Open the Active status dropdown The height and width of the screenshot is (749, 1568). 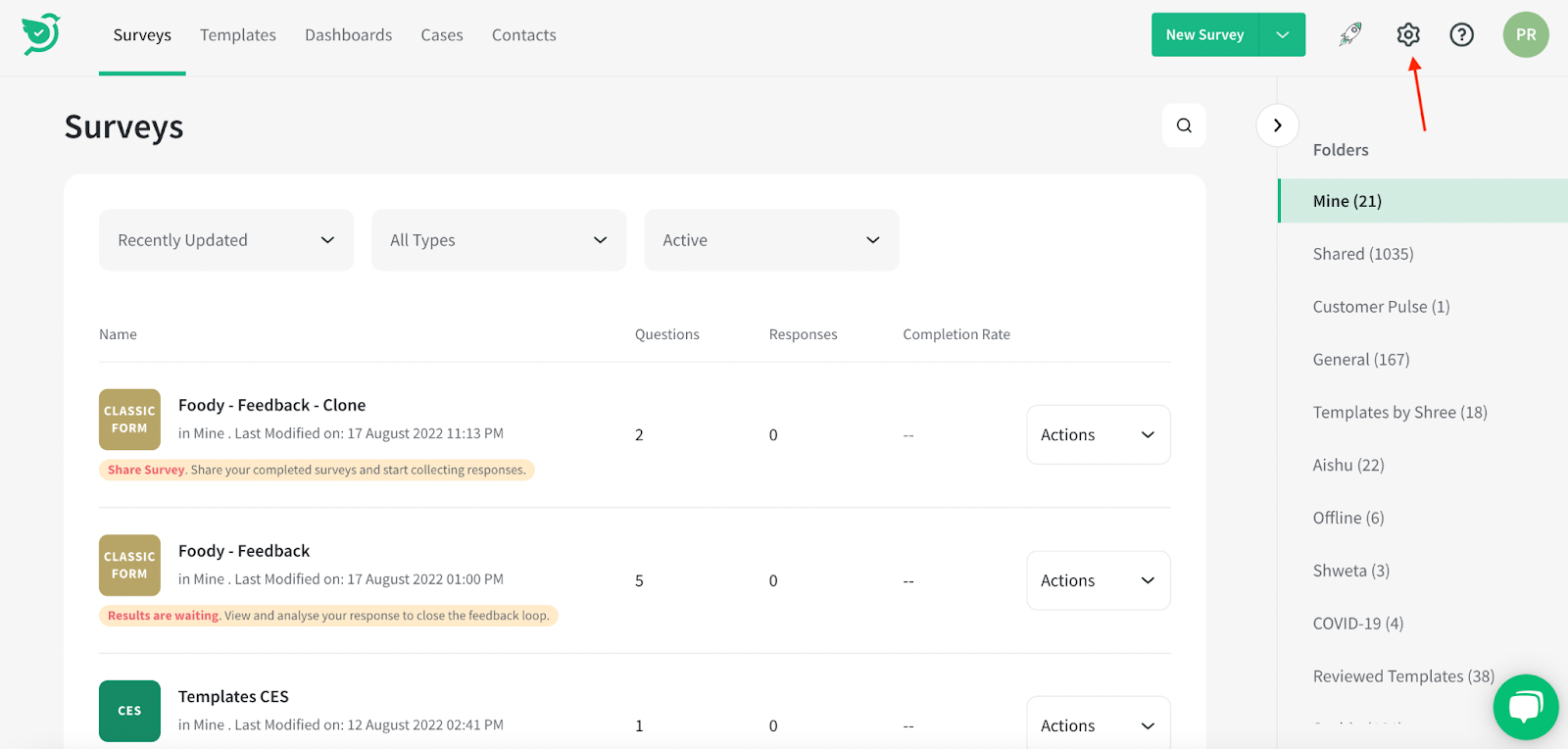[x=771, y=240]
